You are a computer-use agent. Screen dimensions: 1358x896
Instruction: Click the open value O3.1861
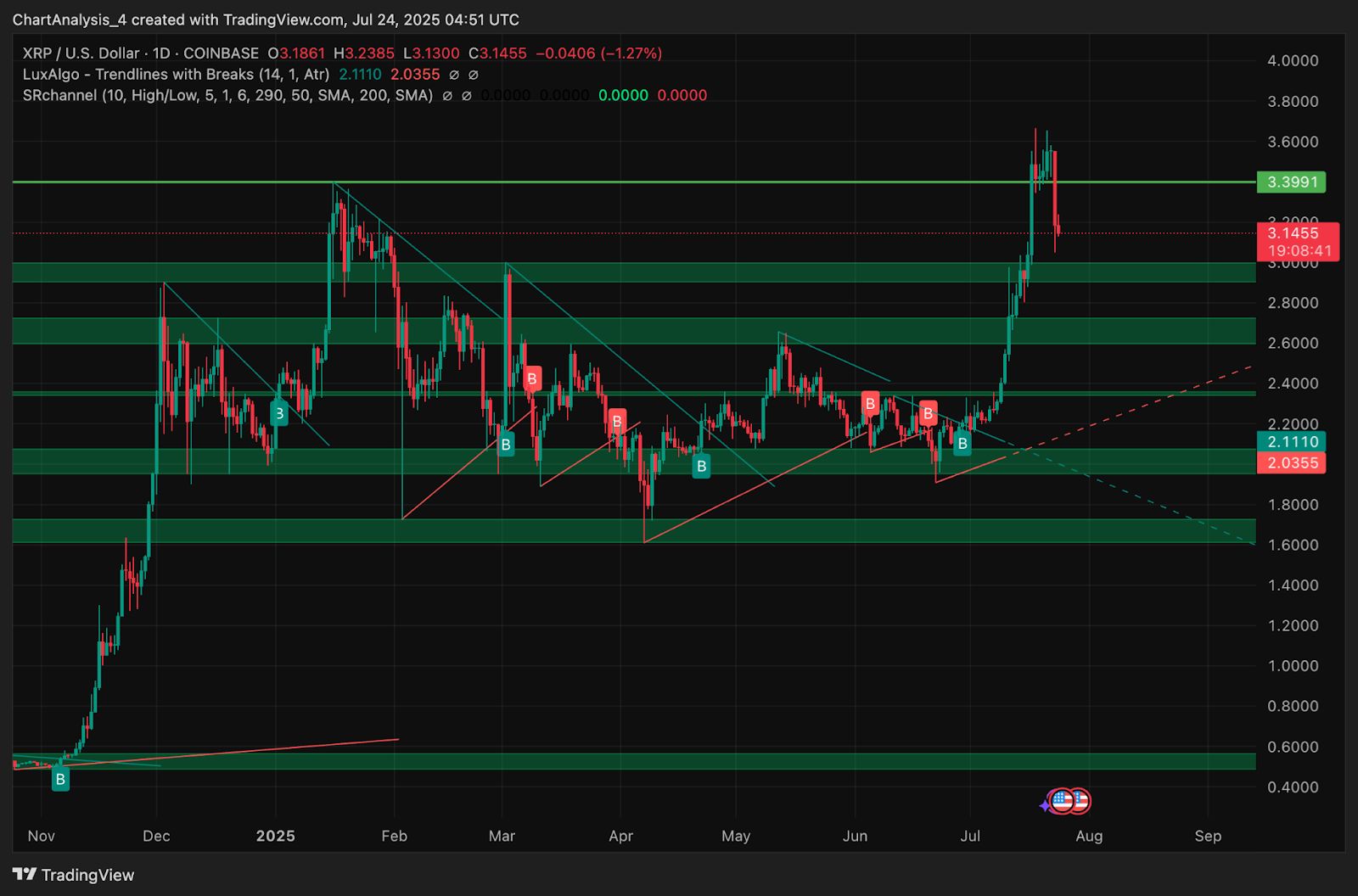point(296,53)
